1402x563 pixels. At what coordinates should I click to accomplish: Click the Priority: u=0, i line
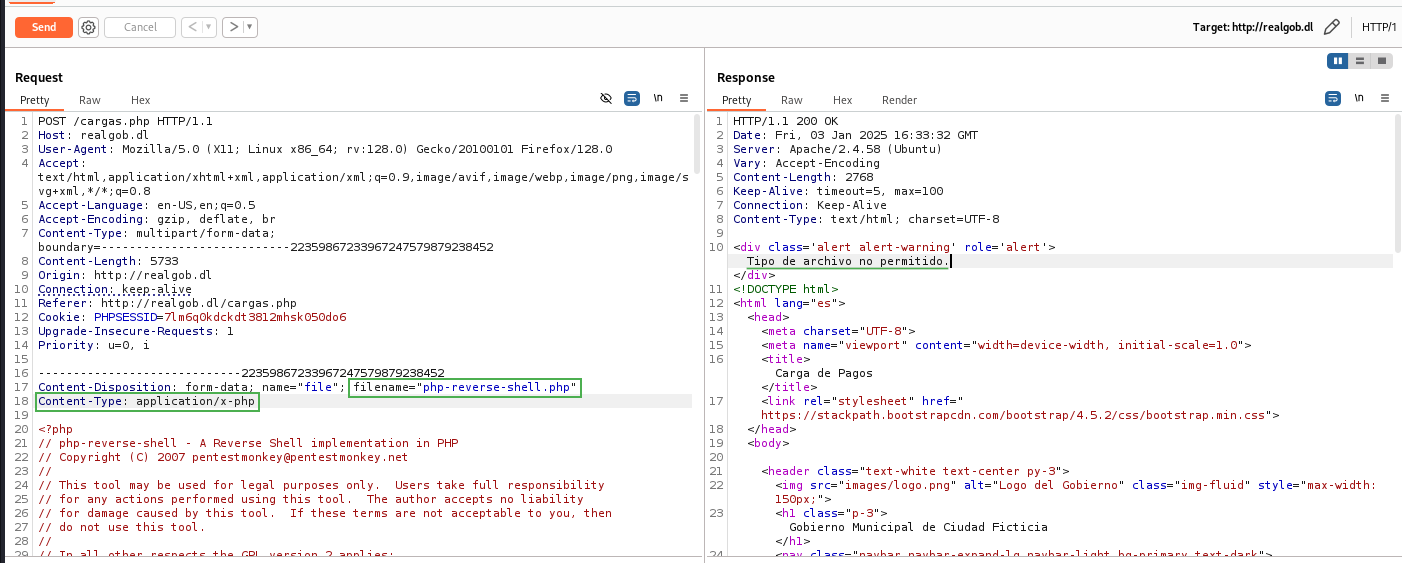[x=93, y=345]
